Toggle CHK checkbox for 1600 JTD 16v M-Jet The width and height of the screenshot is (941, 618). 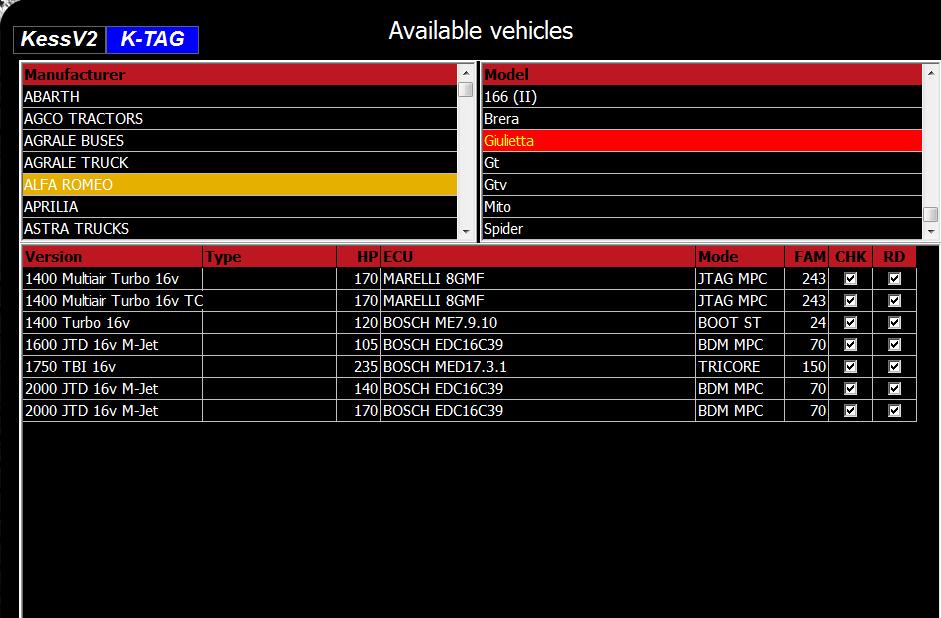[x=850, y=344]
